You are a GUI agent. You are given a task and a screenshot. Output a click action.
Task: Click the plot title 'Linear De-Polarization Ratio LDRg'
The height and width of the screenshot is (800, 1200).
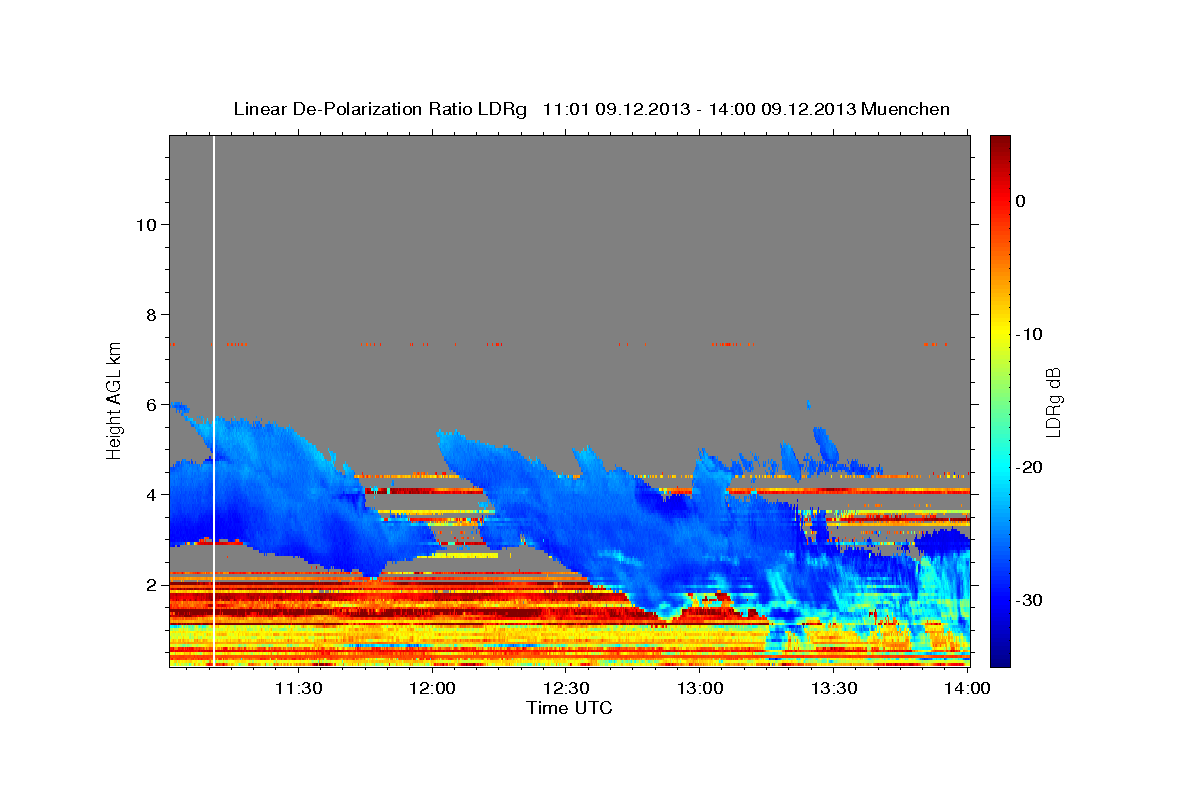pos(380,109)
